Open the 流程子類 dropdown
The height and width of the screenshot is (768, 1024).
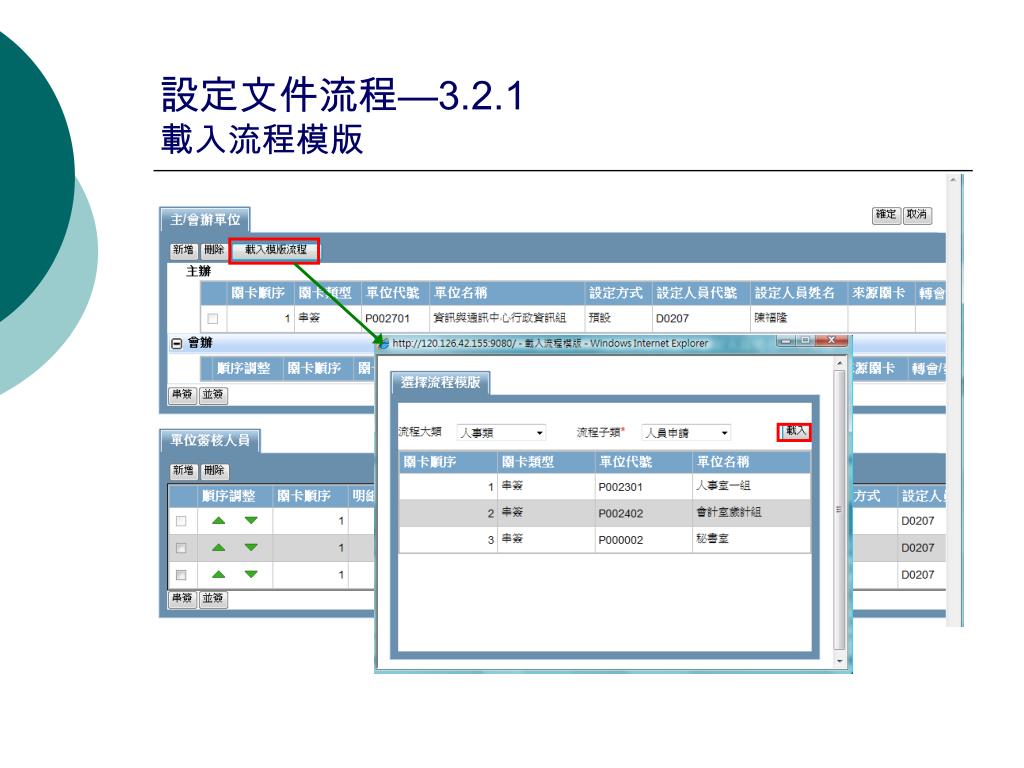coord(686,432)
